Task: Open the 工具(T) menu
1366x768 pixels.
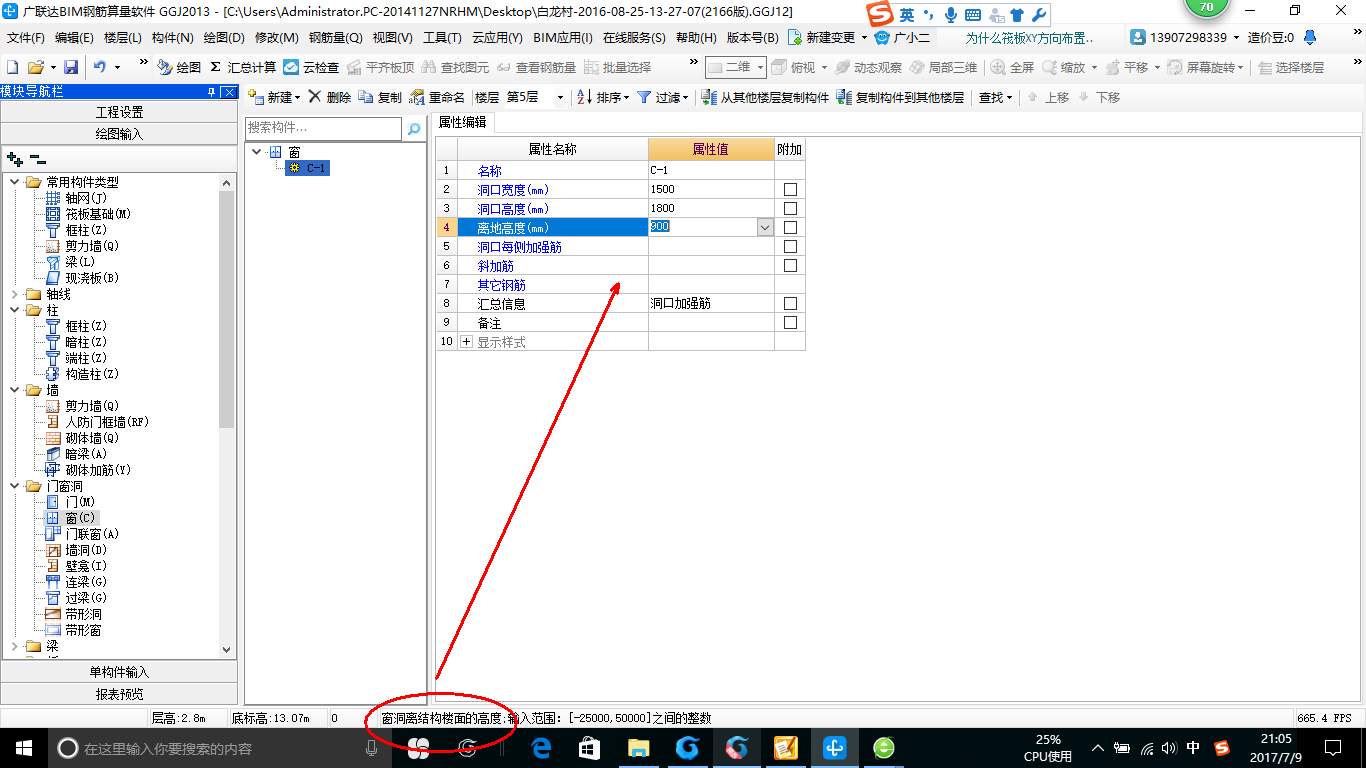Action: pyautogui.click(x=442, y=37)
